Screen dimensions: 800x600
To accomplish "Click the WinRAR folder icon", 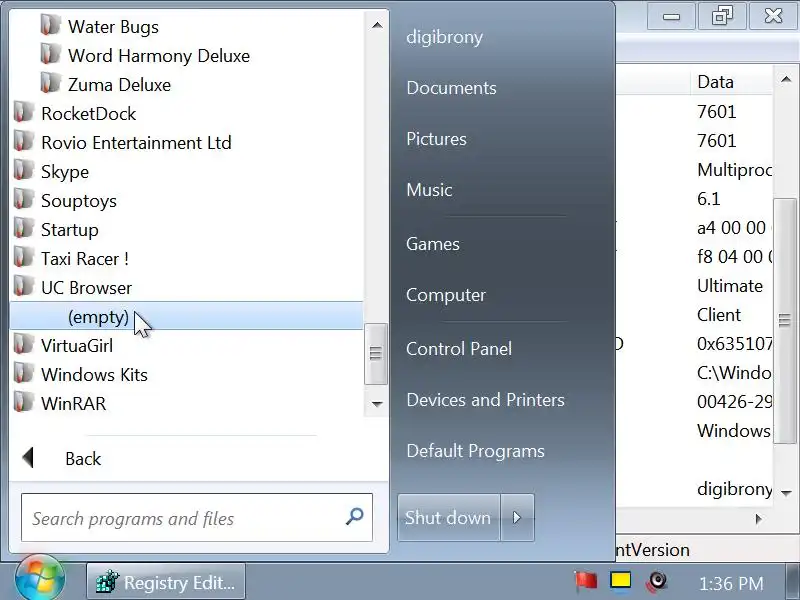I will [23, 403].
